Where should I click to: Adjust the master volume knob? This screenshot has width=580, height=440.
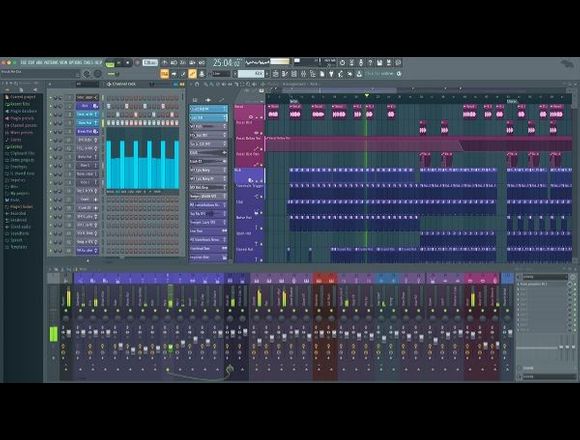point(86,74)
